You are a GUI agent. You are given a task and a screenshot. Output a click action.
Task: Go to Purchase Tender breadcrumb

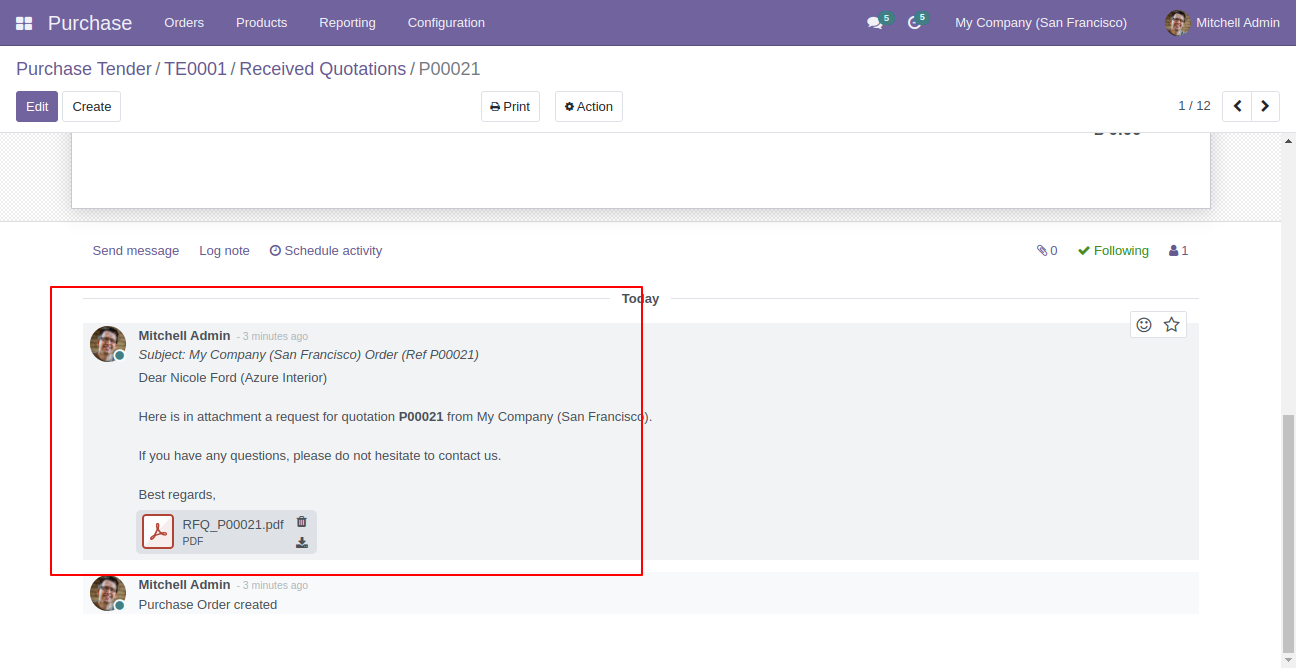84,69
